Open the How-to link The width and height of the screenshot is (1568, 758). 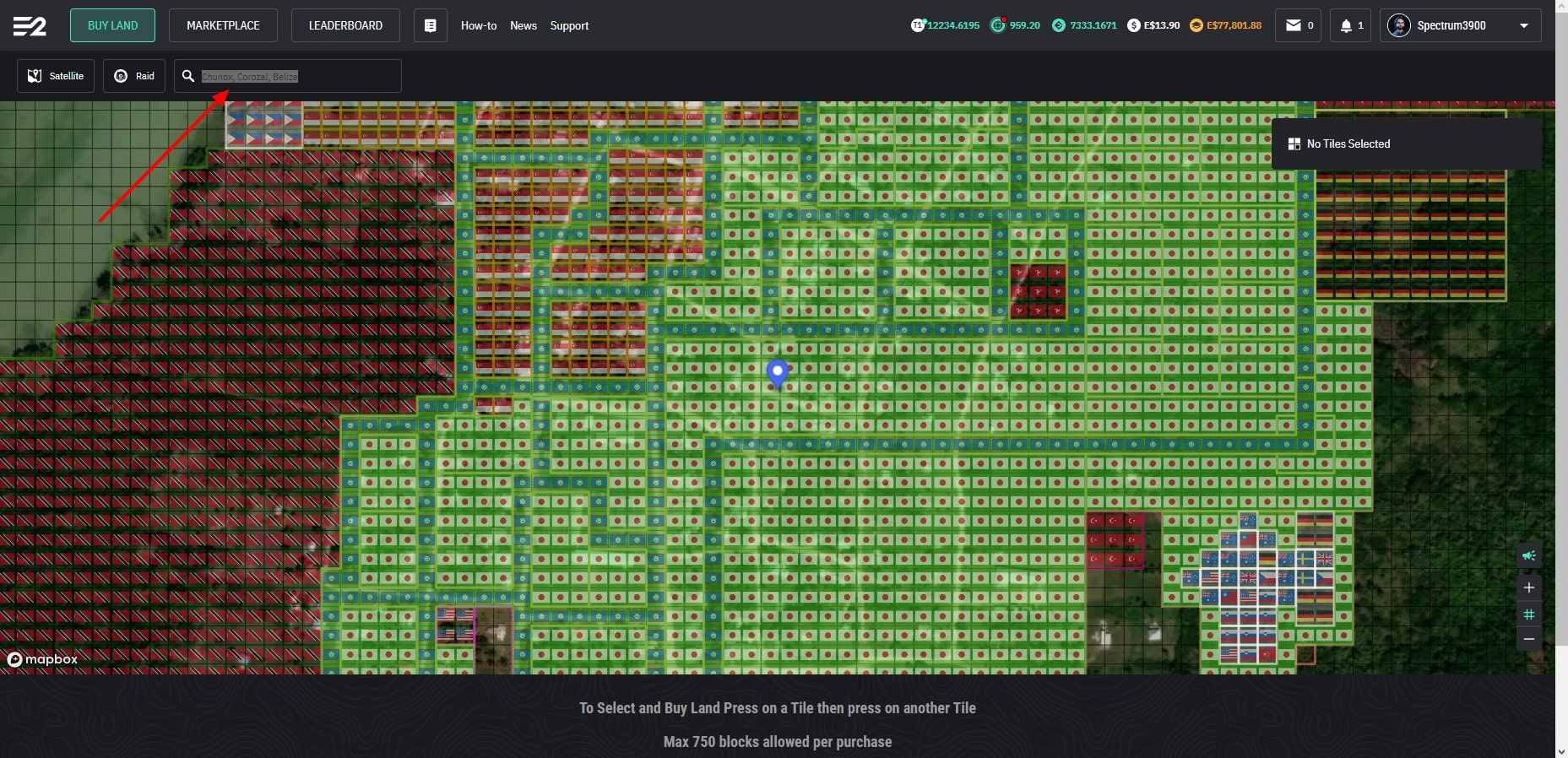[478, 25]
